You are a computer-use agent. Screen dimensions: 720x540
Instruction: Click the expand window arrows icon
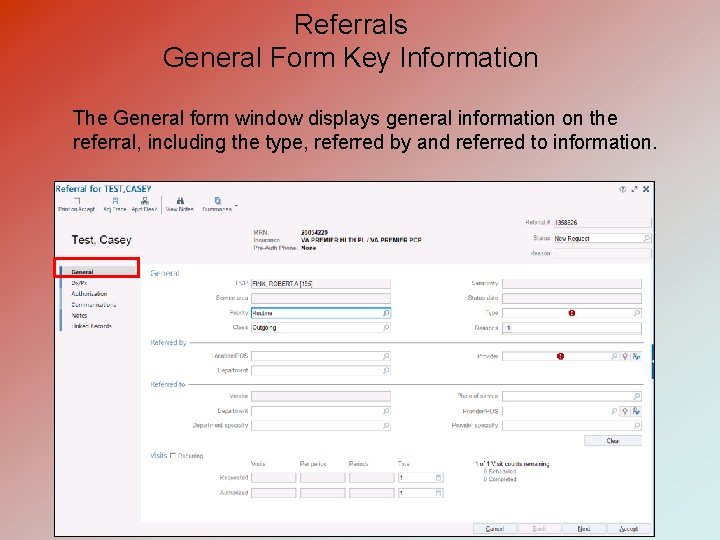tap(634, 189)
